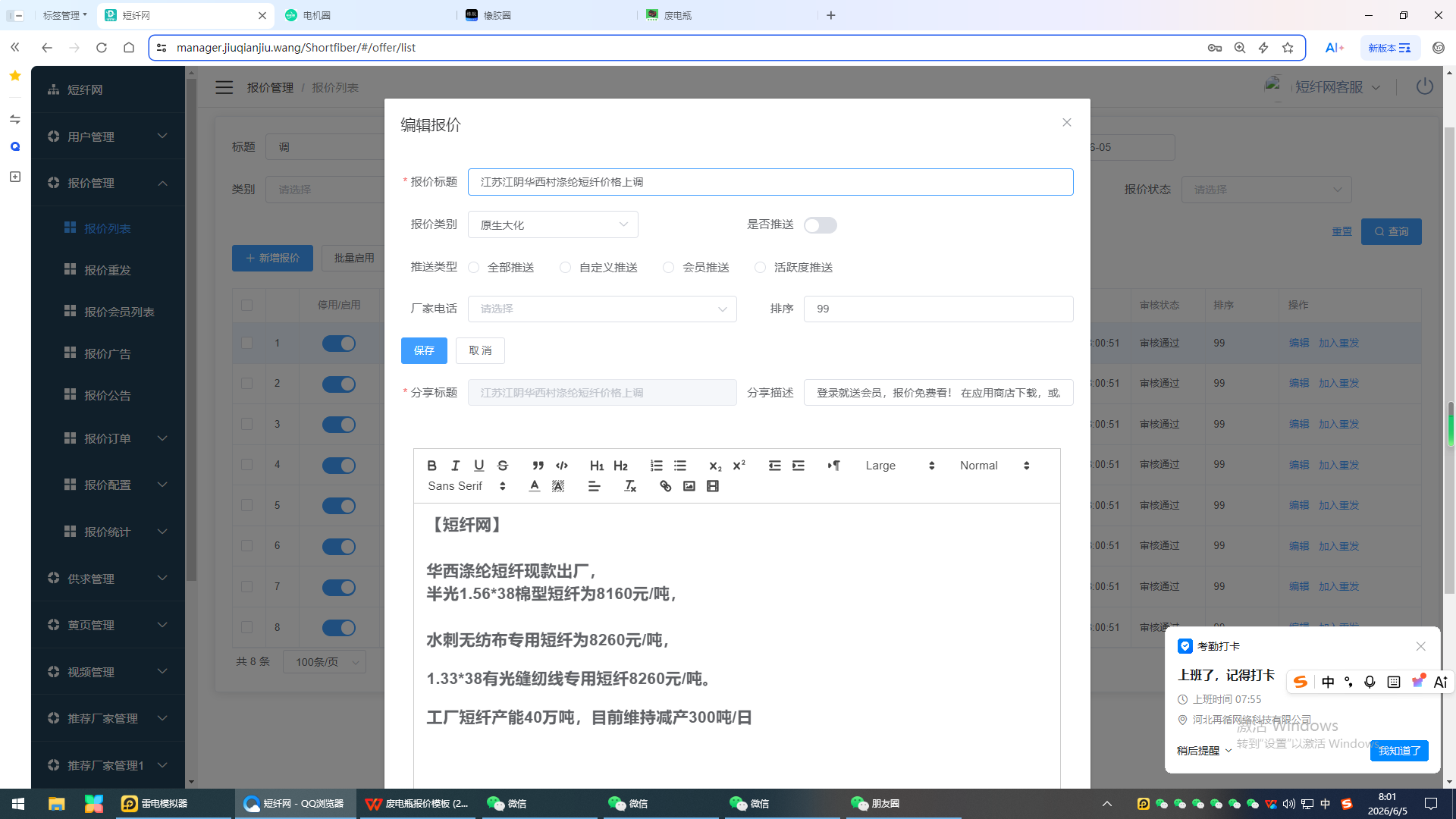Viewport: 1456px width, 819px height.
Task: Click the 排序 field showing 99
Action: pyautogui.click(x=939, y=309)
